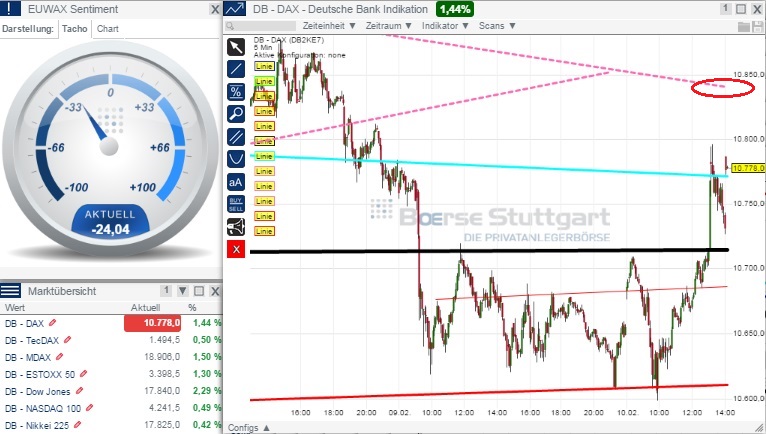Select the trend line drawing tool
Viewport: 766px width, 434px height.
(236, 69)
